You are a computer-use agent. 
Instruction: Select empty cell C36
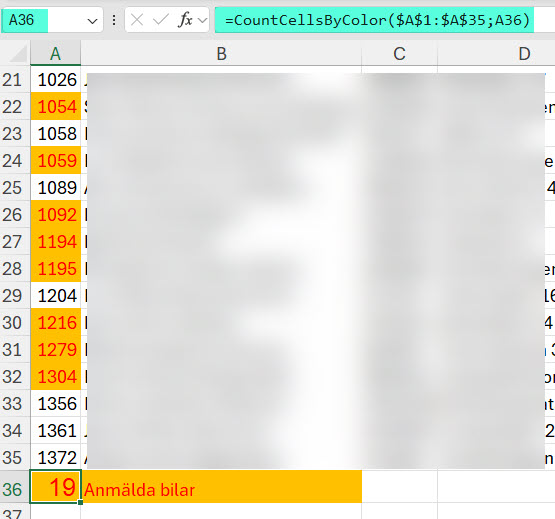coord(400,487)
